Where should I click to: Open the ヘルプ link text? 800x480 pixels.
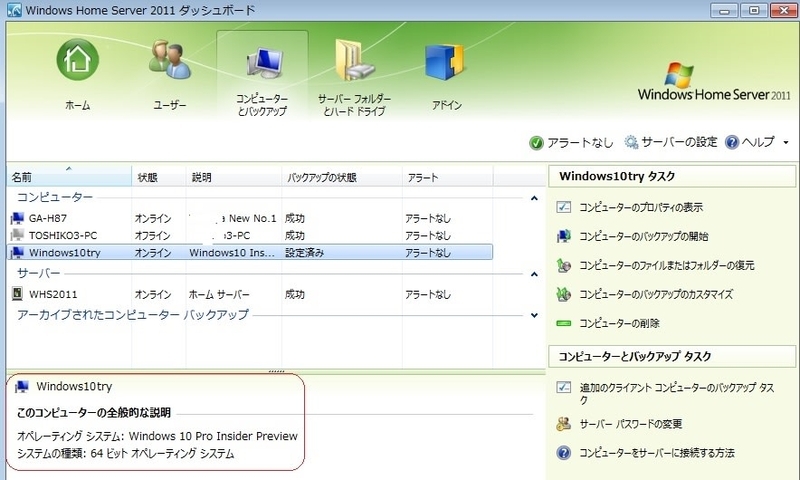tap(758, 142)
